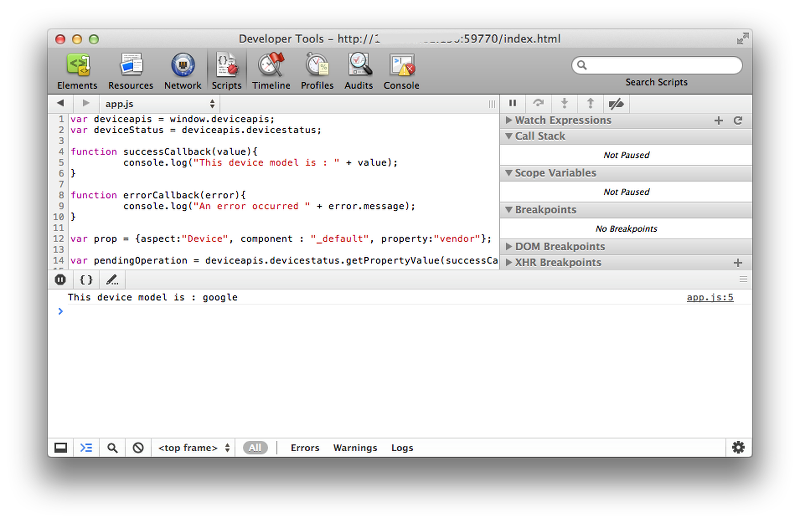The image size is (800, 523).
Task: Go back to previous script file
Action: (x=61, y=103)
